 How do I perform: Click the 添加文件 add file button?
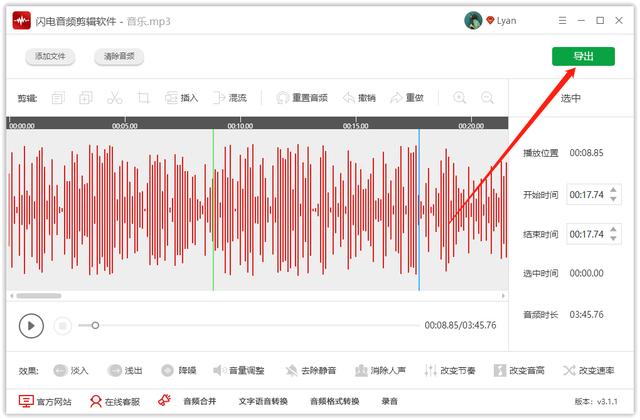click(50, 56)
